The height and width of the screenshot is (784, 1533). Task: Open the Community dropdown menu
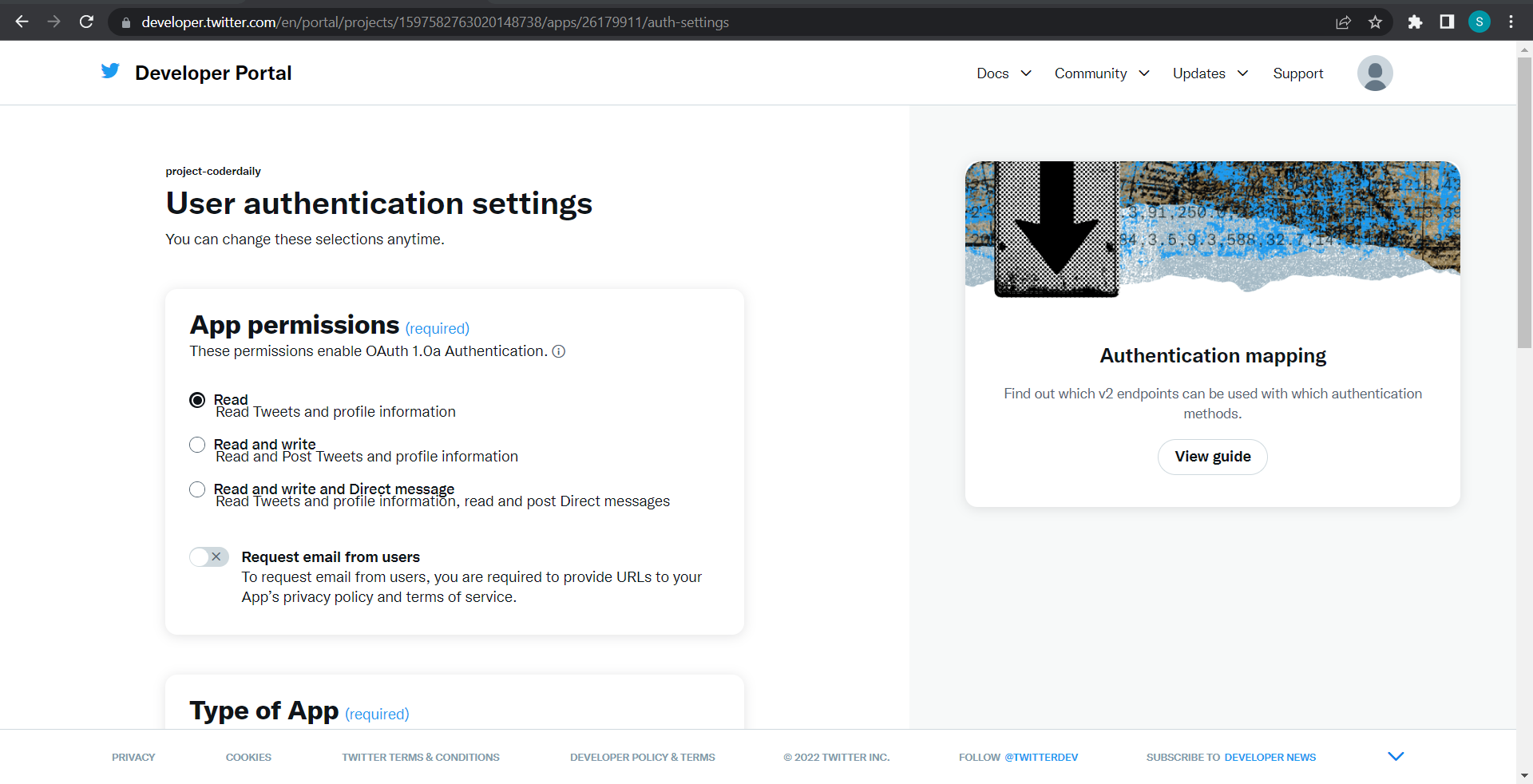coord(1101,73)
